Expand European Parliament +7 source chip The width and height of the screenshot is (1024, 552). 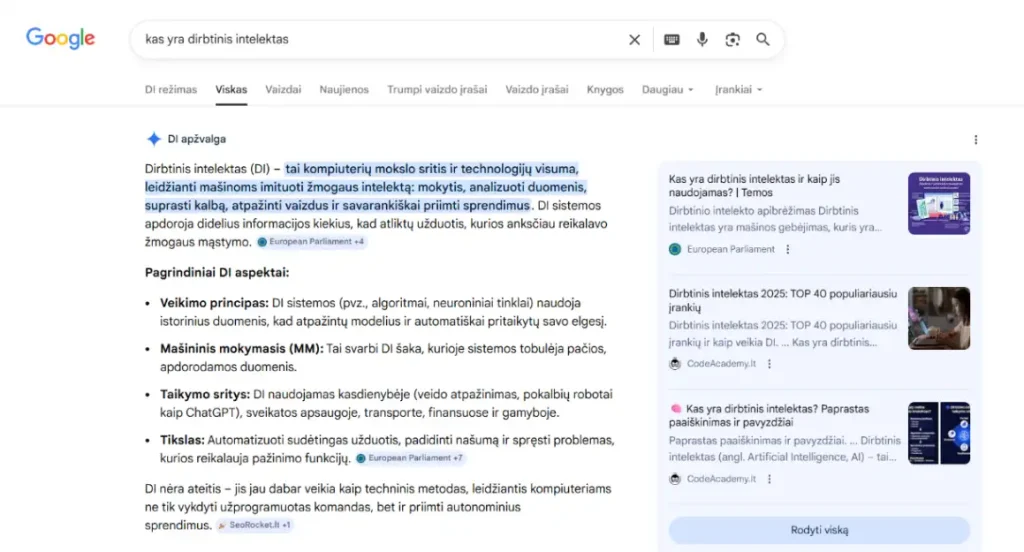(x=410, y=458)
